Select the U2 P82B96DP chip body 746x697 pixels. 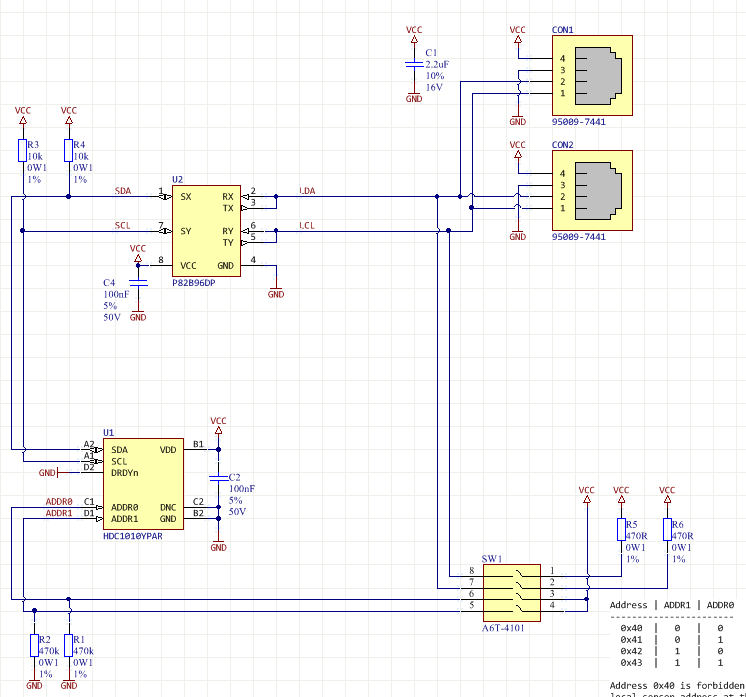tap(206, 231)
